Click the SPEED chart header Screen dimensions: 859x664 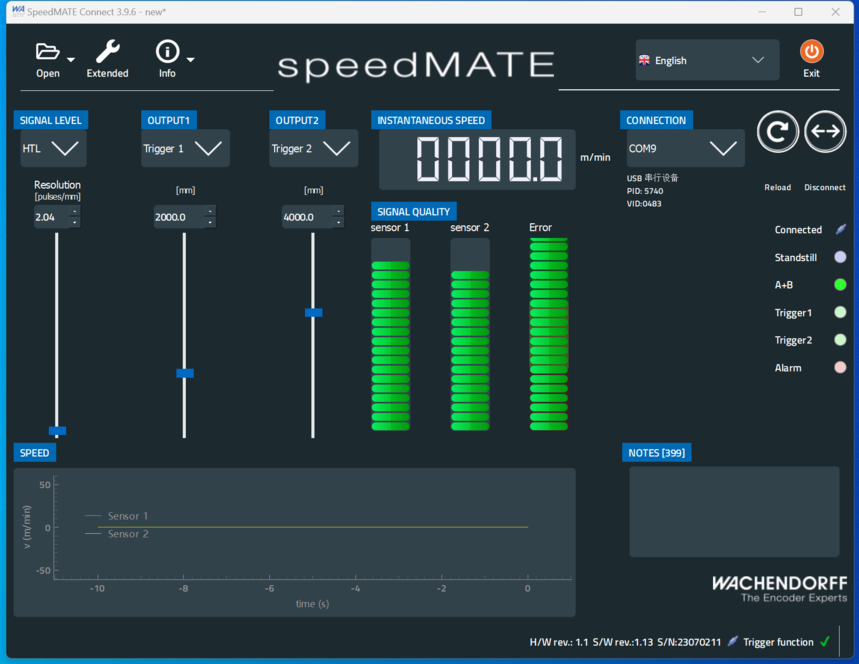[35, 453]
